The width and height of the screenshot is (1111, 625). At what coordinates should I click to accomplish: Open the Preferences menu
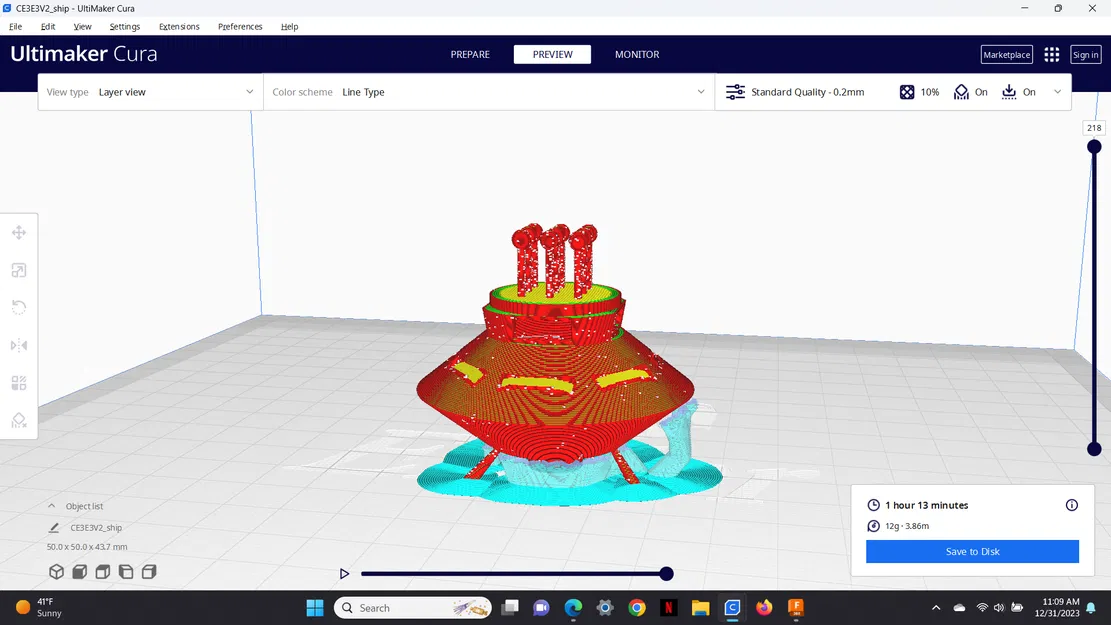point(240,26)
